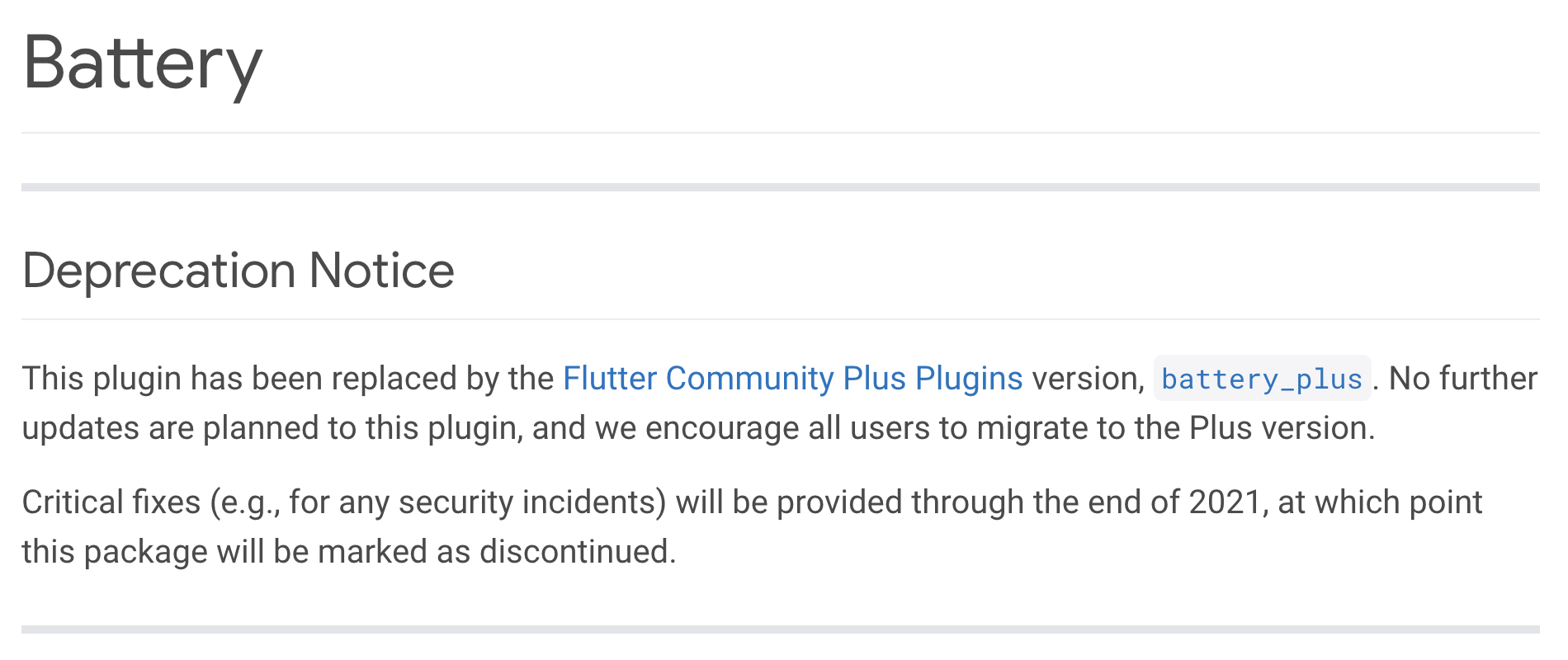Click the word 'discontinued'

pyautogui.click(x=576, y=552)
